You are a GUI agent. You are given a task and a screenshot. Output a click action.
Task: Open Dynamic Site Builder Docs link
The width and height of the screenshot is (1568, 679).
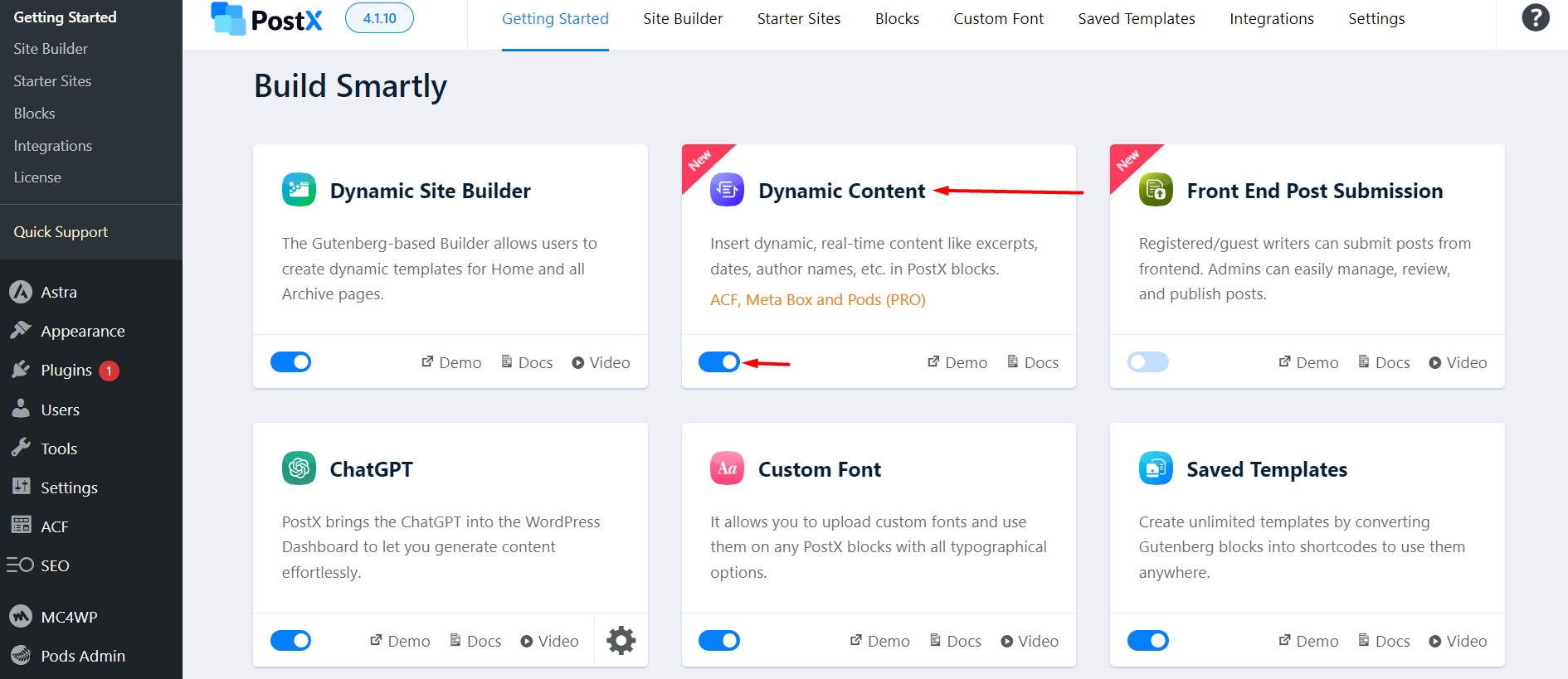pos(527,362)
